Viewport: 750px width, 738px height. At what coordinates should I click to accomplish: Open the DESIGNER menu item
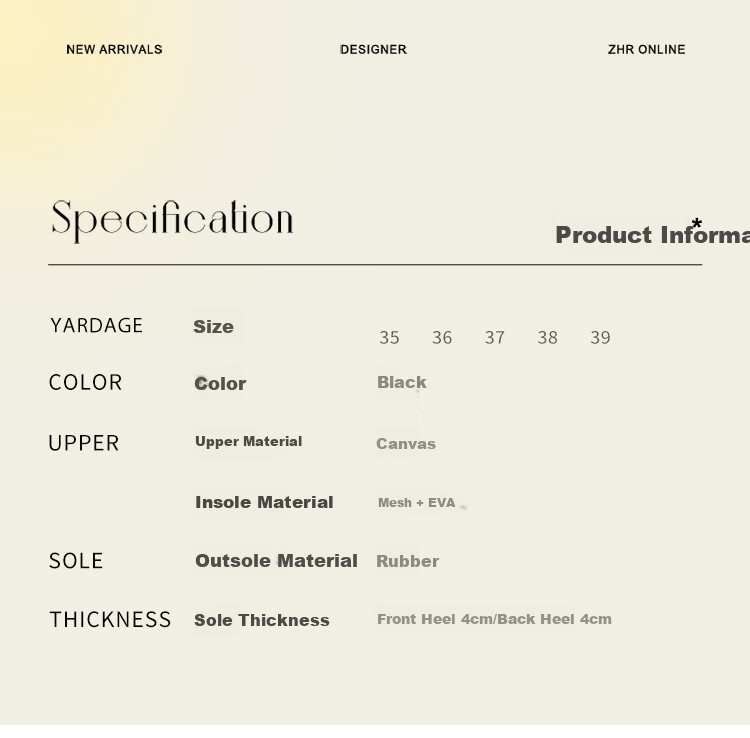(373, 50)
